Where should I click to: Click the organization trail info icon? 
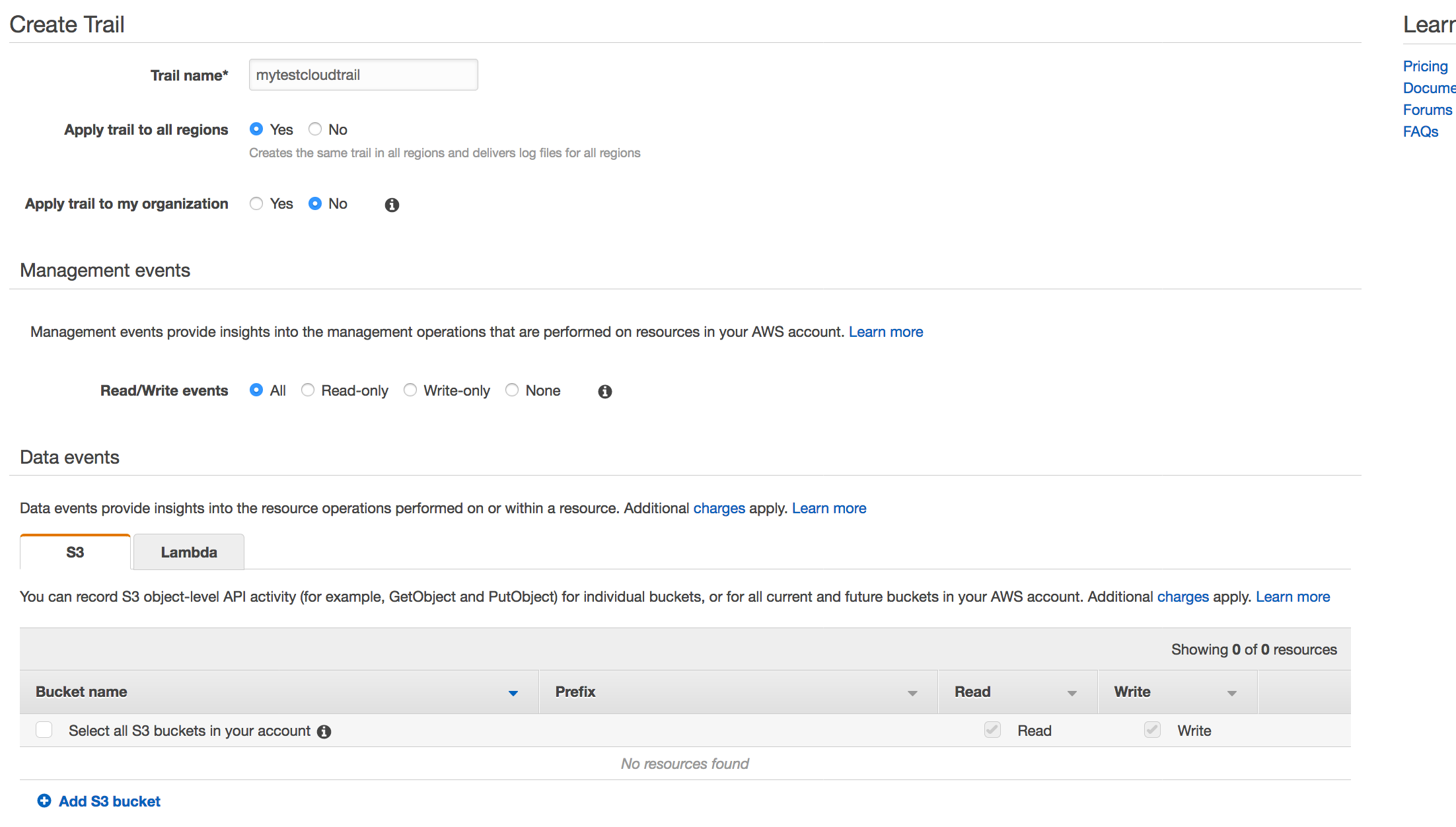pos(392,205)
